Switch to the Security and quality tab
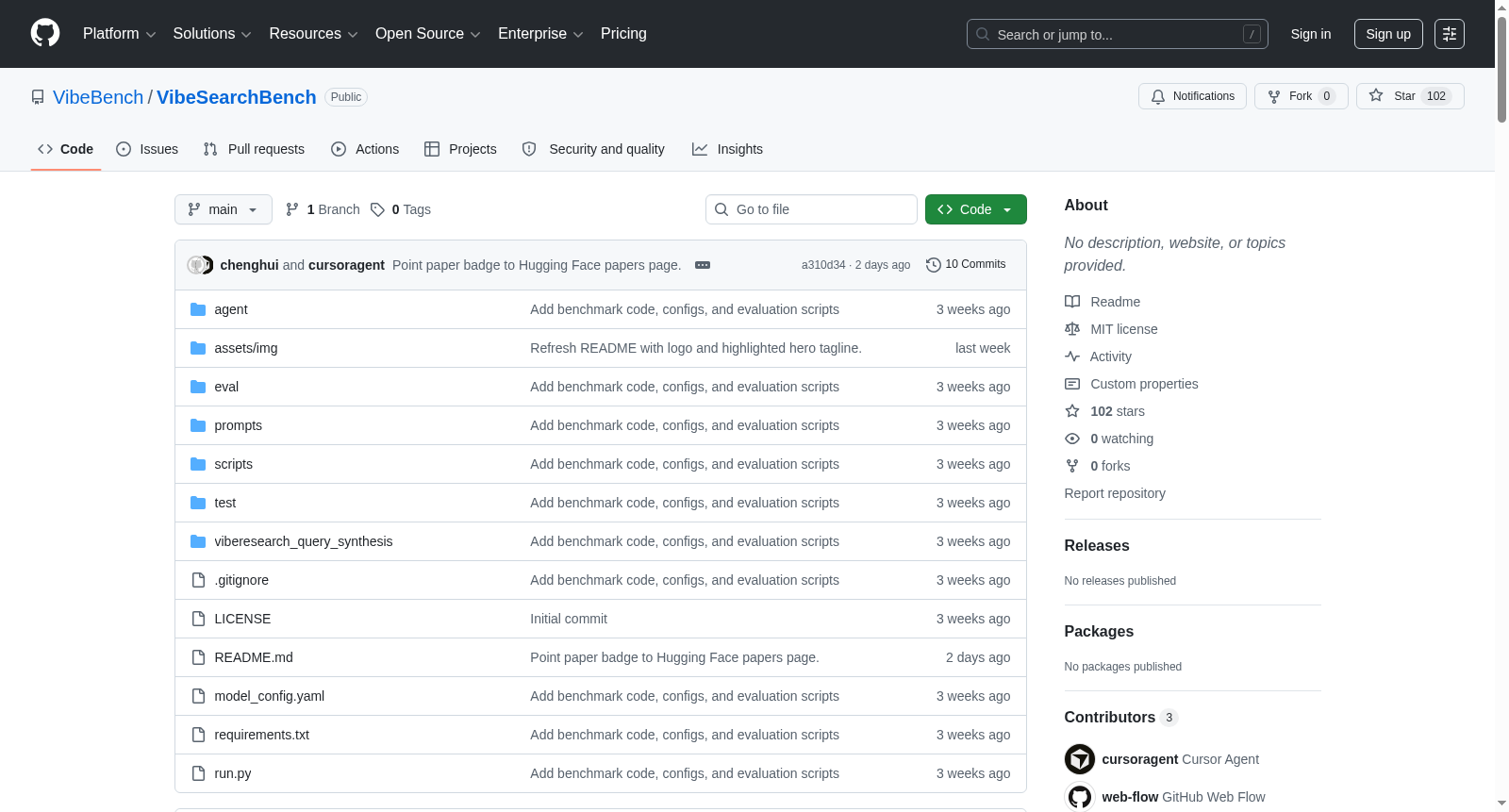Image resolution: width=1509 pixels, height=812 pixels. 593,149
